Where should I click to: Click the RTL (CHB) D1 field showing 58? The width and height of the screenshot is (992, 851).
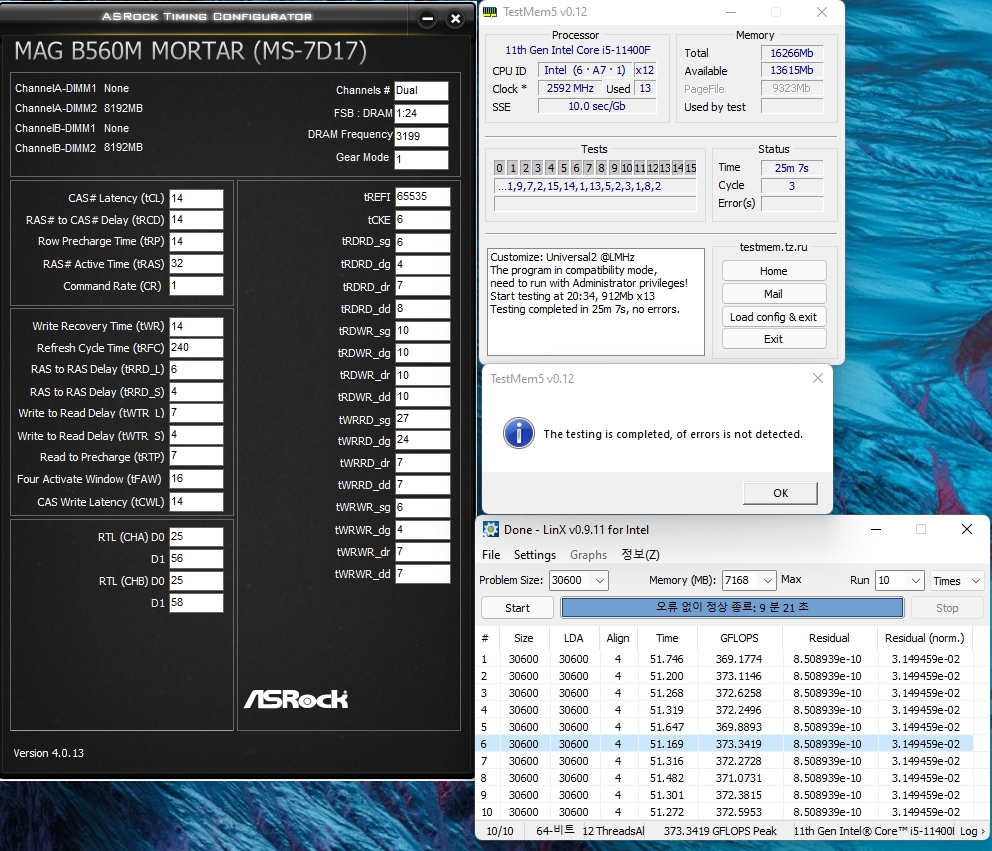coord(196,602)
